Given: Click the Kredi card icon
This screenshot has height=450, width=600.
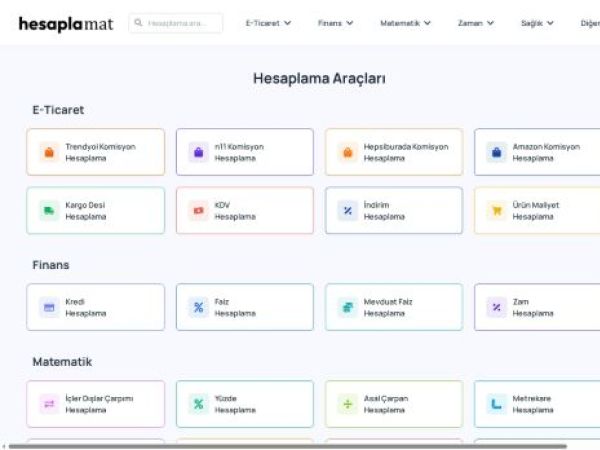Looking at the screenshot, I should (x=49, y=307).
